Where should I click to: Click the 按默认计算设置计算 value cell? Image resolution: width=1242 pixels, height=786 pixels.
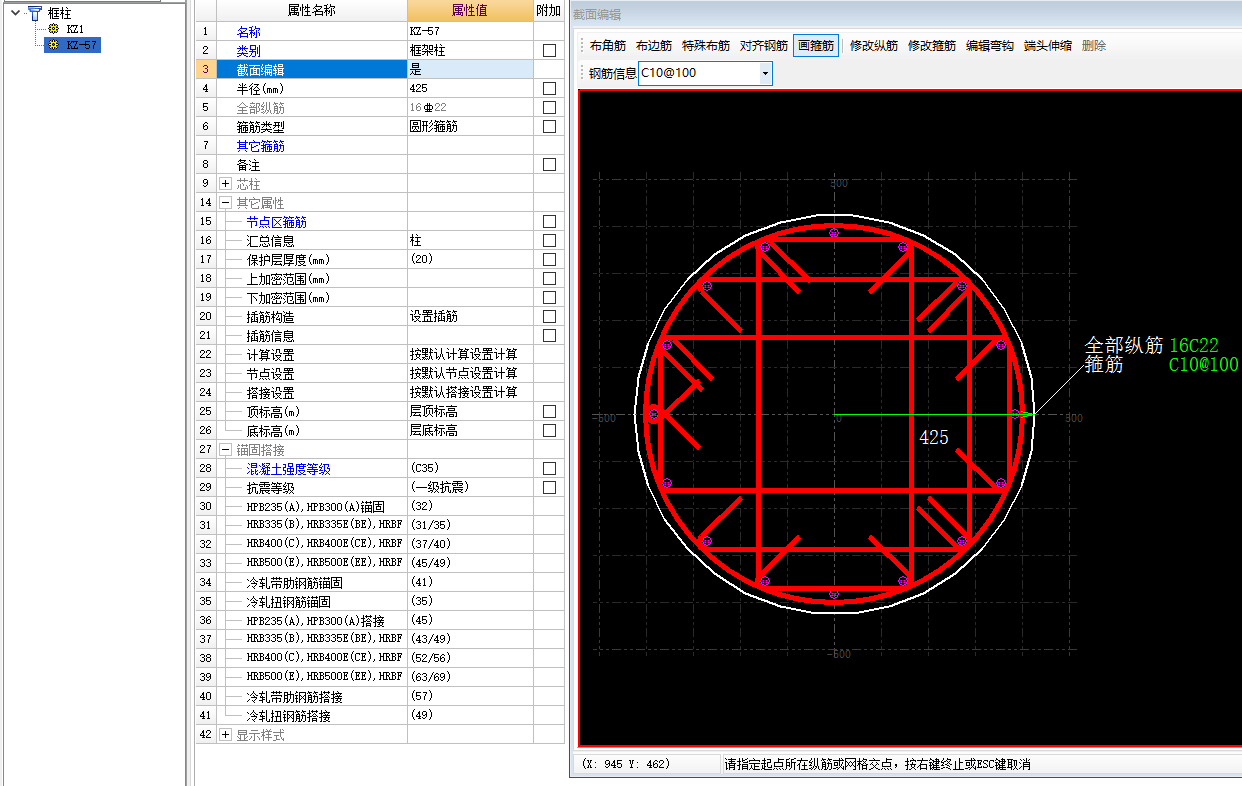[470, 354]
